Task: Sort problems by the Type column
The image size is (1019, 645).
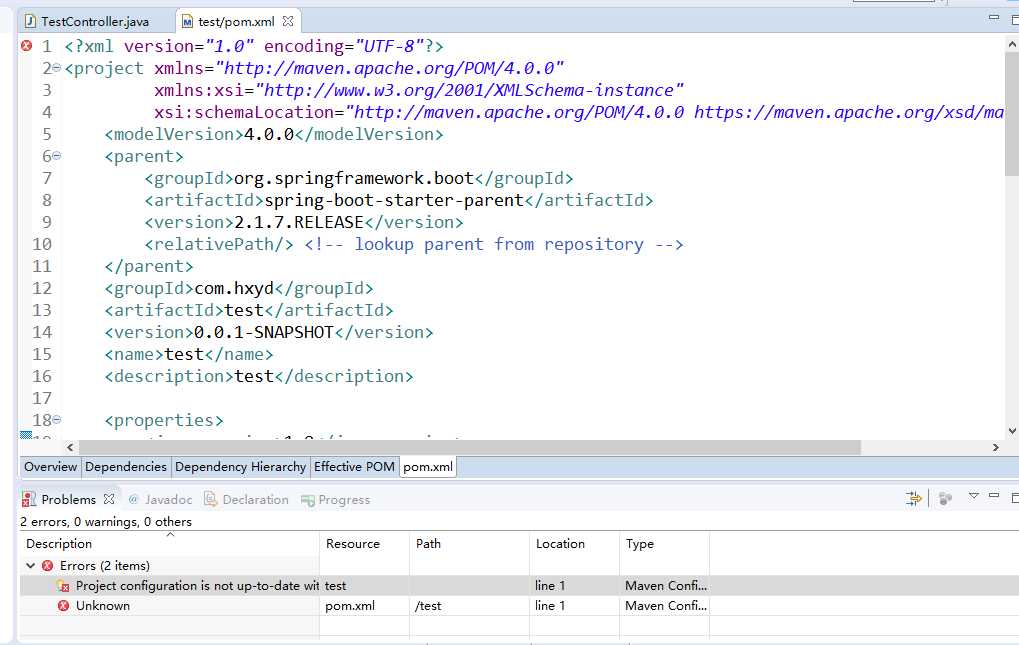Action: pos(664,544)
